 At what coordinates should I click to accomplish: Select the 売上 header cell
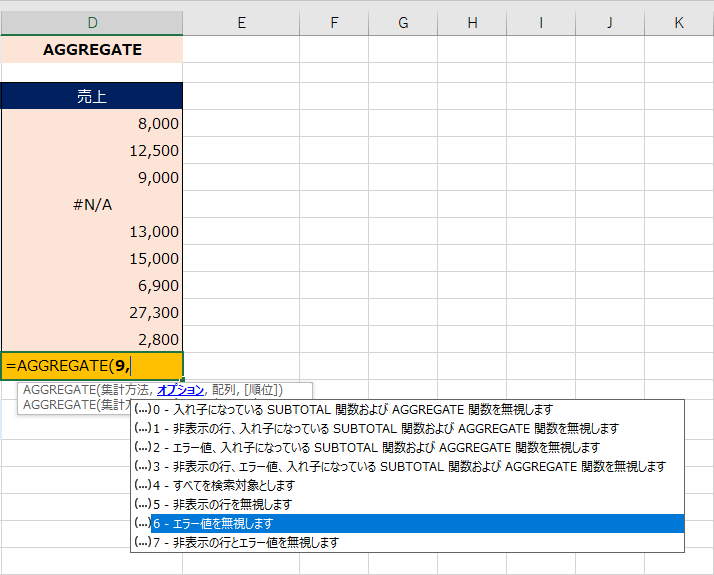click(x=92, y=96)
